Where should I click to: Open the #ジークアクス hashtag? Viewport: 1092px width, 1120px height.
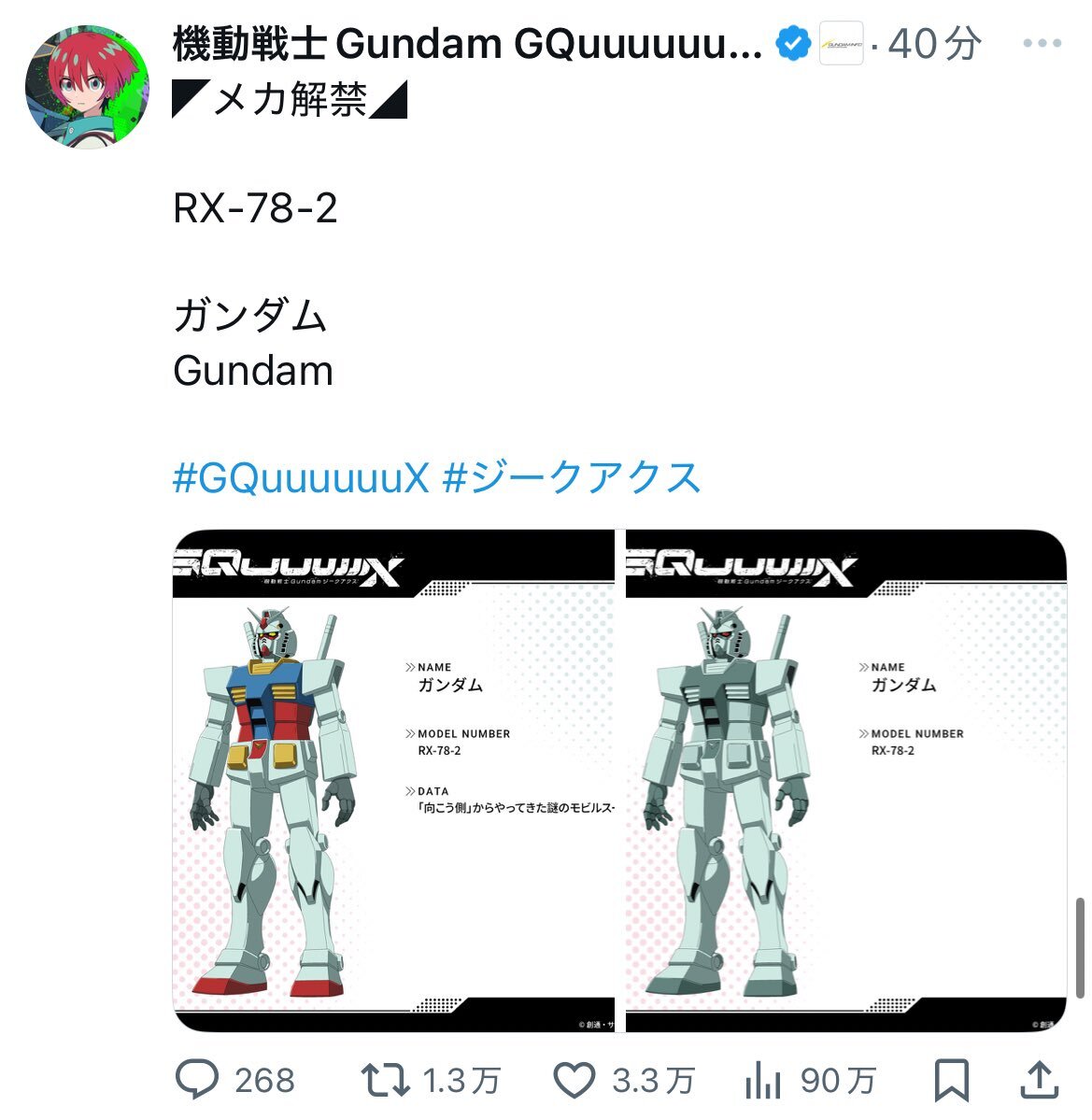572,477
